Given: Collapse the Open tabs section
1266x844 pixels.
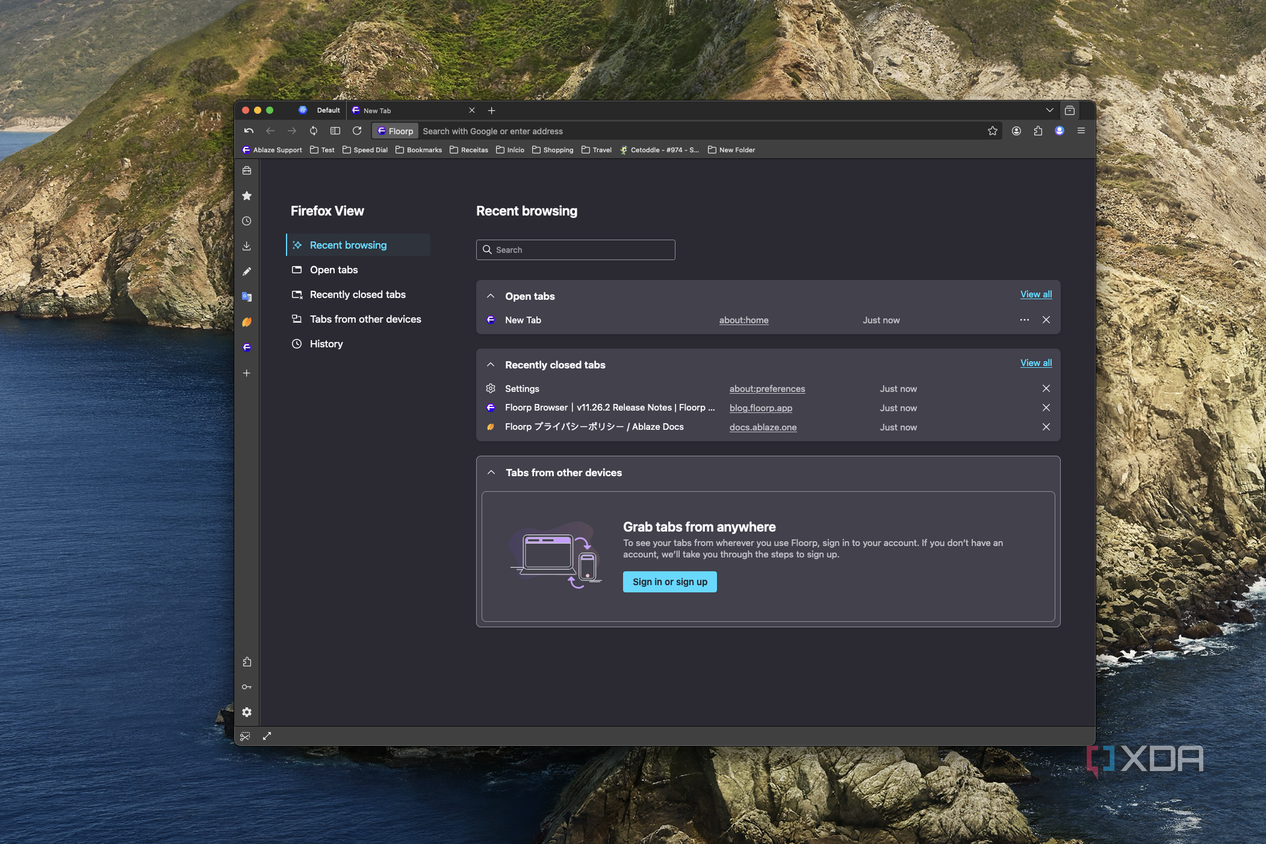Looking at the screenshot, I should point(491,296).
